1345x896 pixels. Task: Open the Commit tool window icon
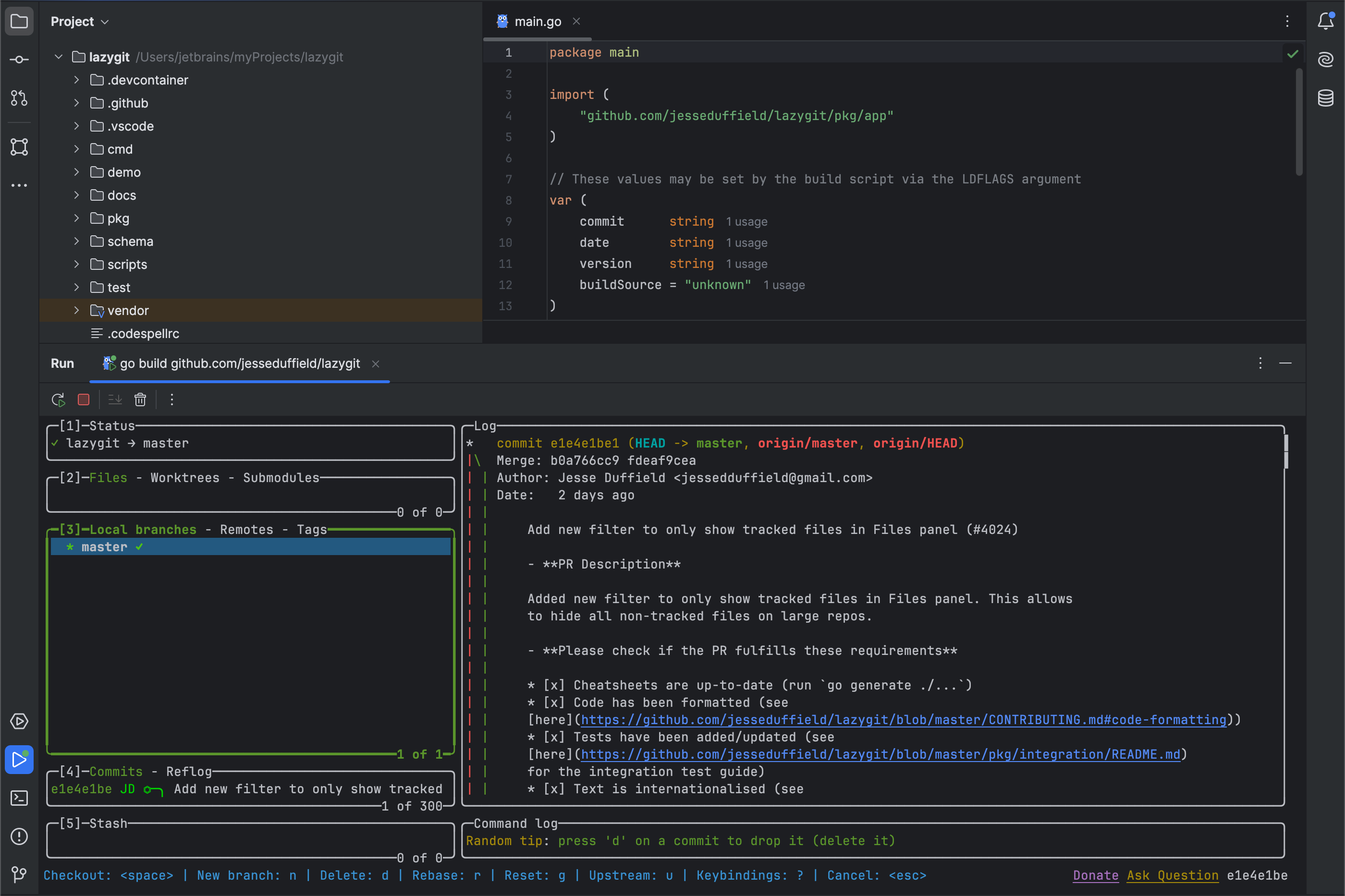pos(19,60)
